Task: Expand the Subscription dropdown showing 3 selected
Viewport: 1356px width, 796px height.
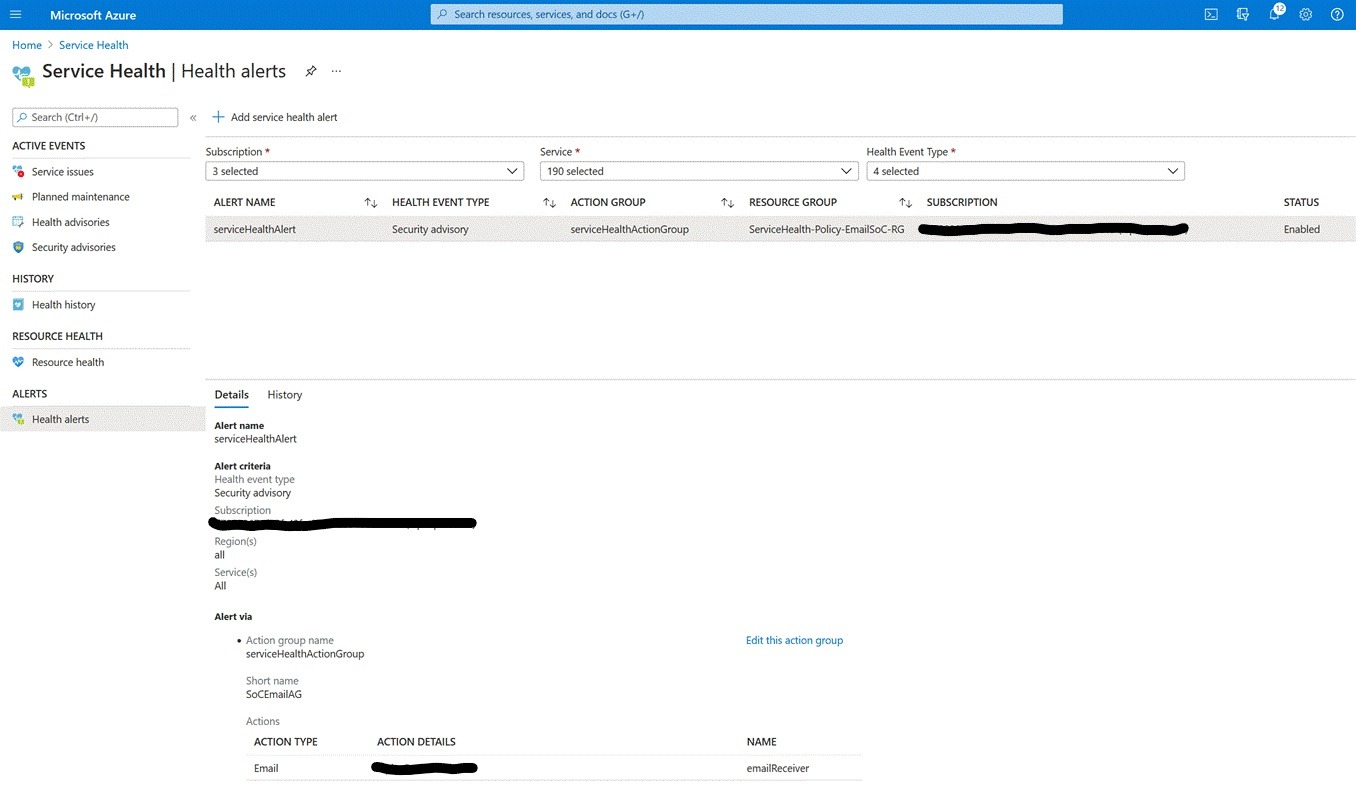Action: 365,171
